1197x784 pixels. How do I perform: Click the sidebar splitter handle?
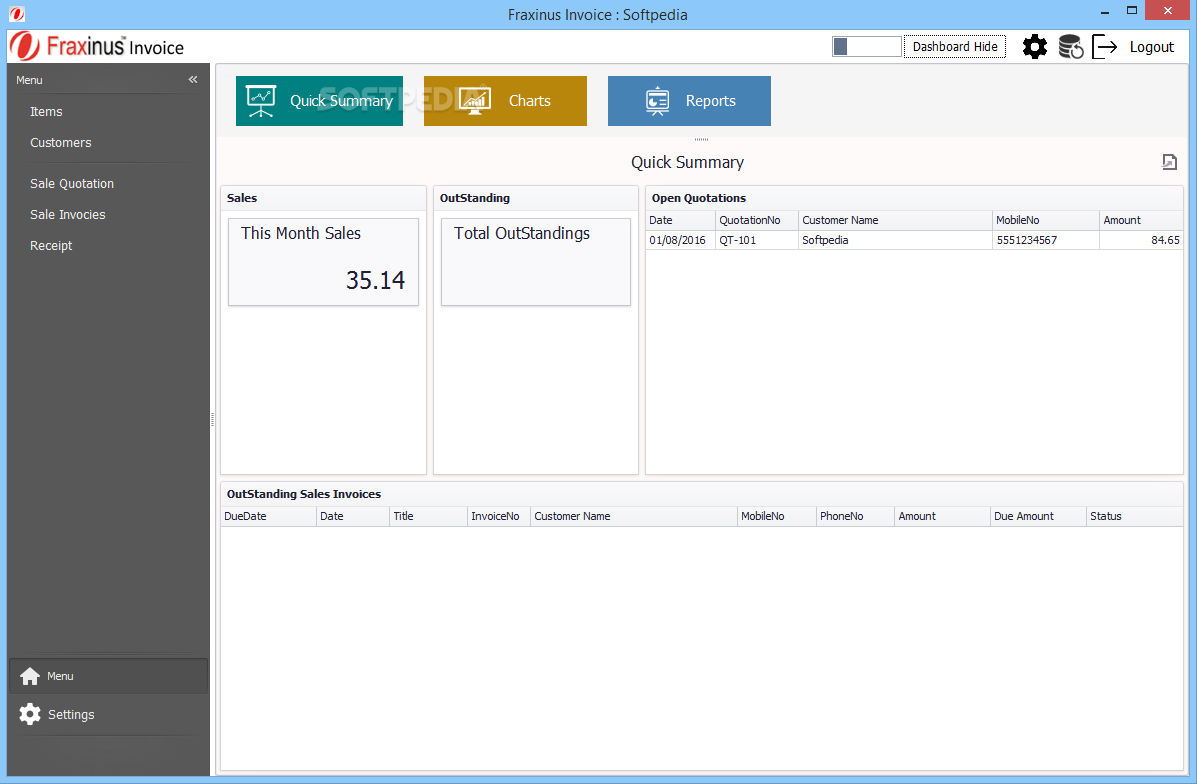[212, 419]
